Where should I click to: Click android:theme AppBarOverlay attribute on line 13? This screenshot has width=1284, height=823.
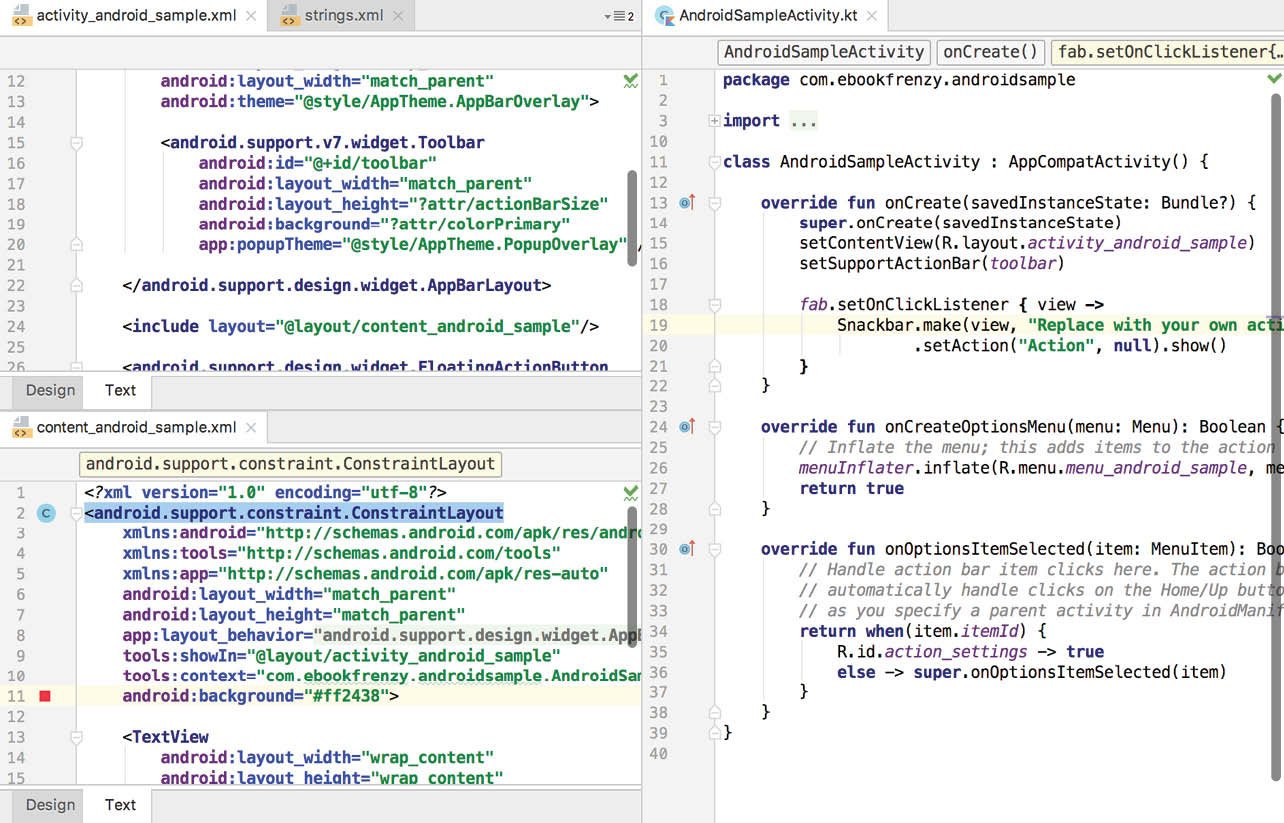coord(380,102)
